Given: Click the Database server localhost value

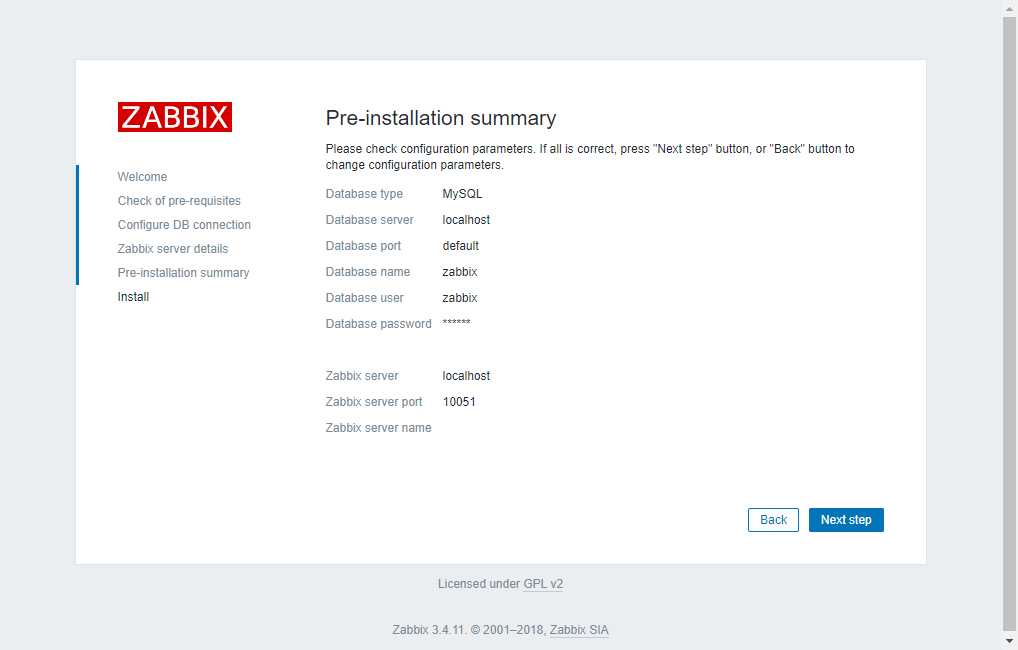Looking at the screenshot, I should click(466, 219).
